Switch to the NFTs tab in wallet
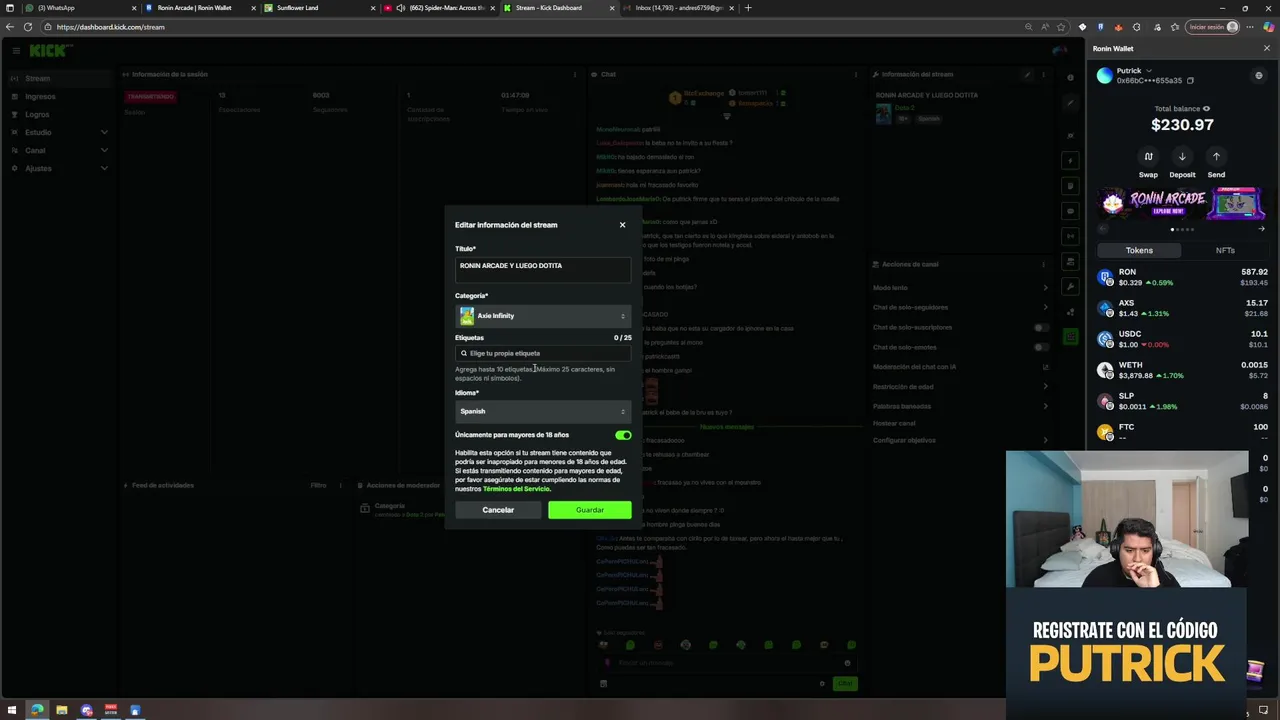 click(1225, 250)
